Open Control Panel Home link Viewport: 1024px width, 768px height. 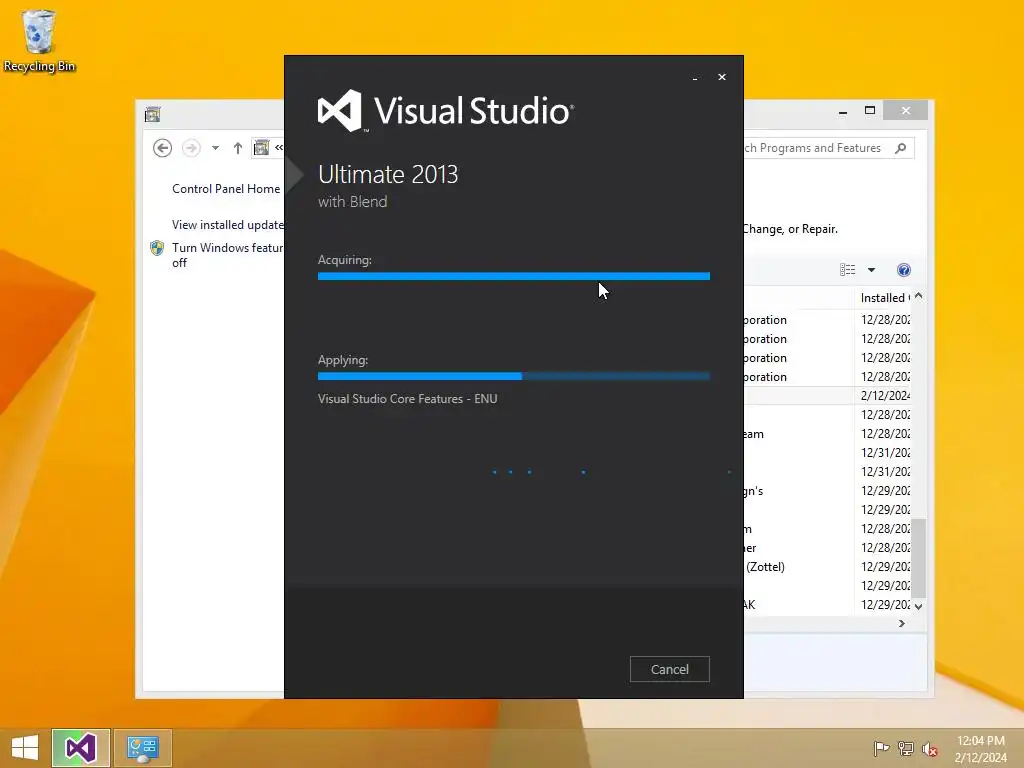click(x=226, y=189)
